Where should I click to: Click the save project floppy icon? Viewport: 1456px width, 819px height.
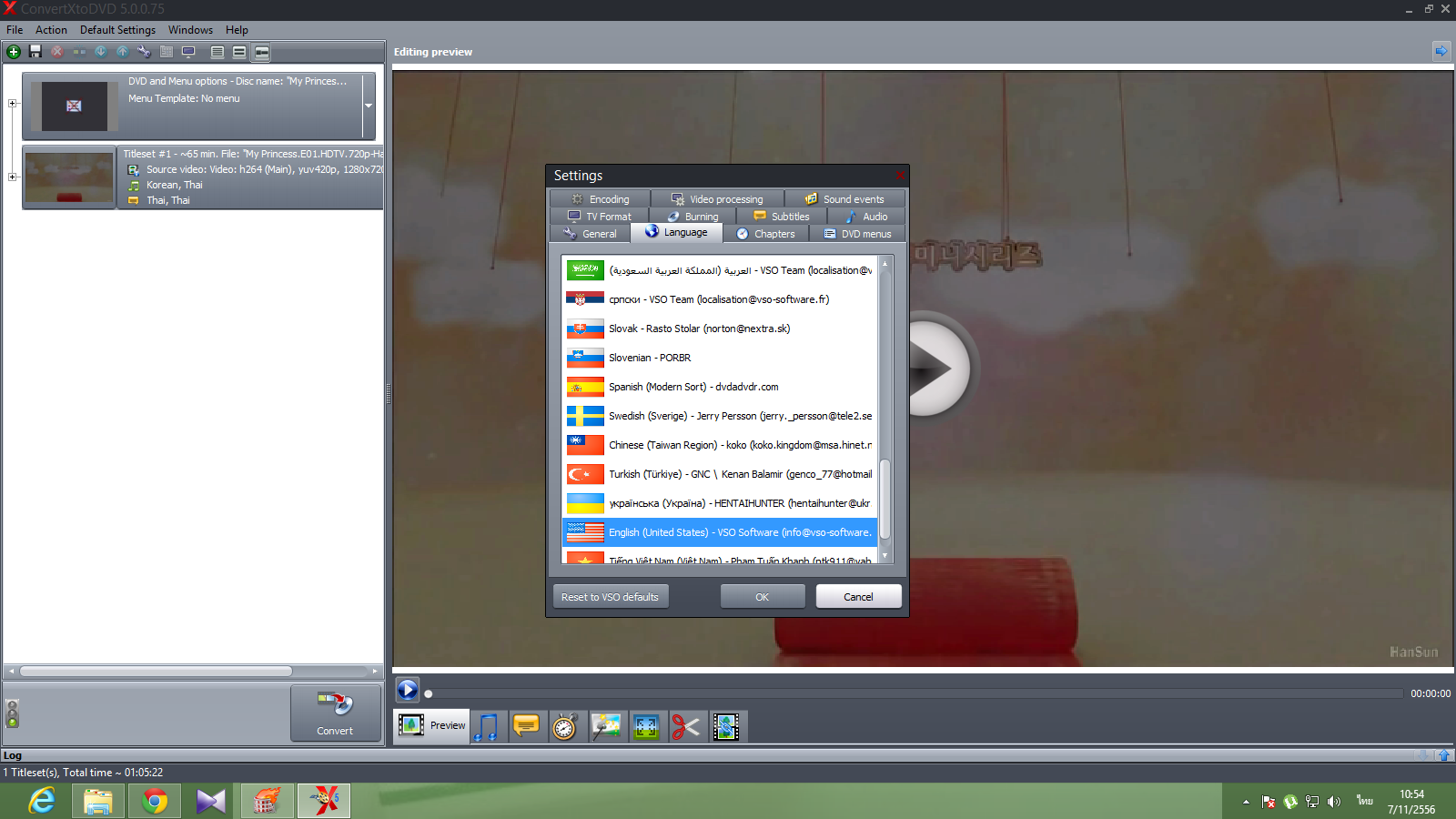(x=35, y=52)
